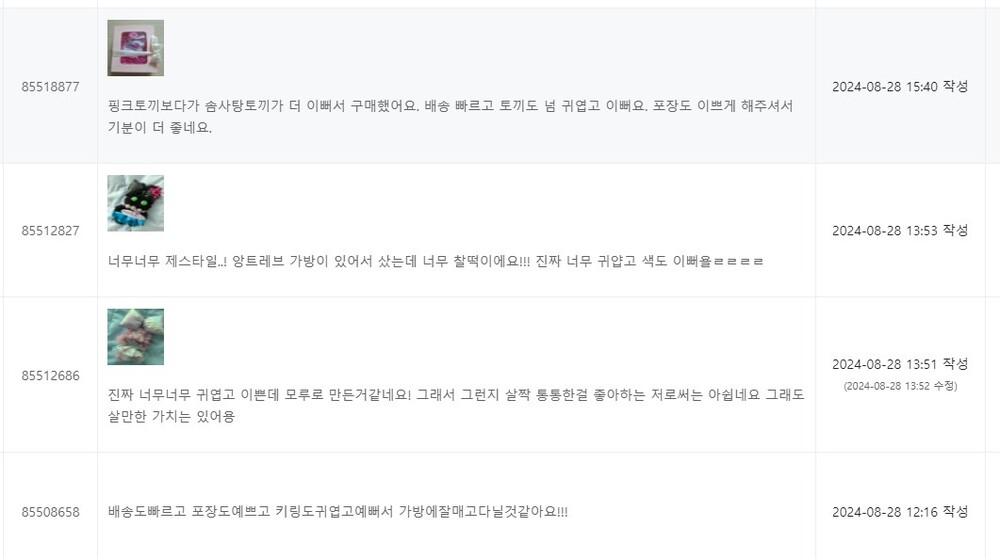The height and width of the screenshot is (559, 1000).
Task: Click the 2024-08-28 15:40 date
Action: pos(884,87)
